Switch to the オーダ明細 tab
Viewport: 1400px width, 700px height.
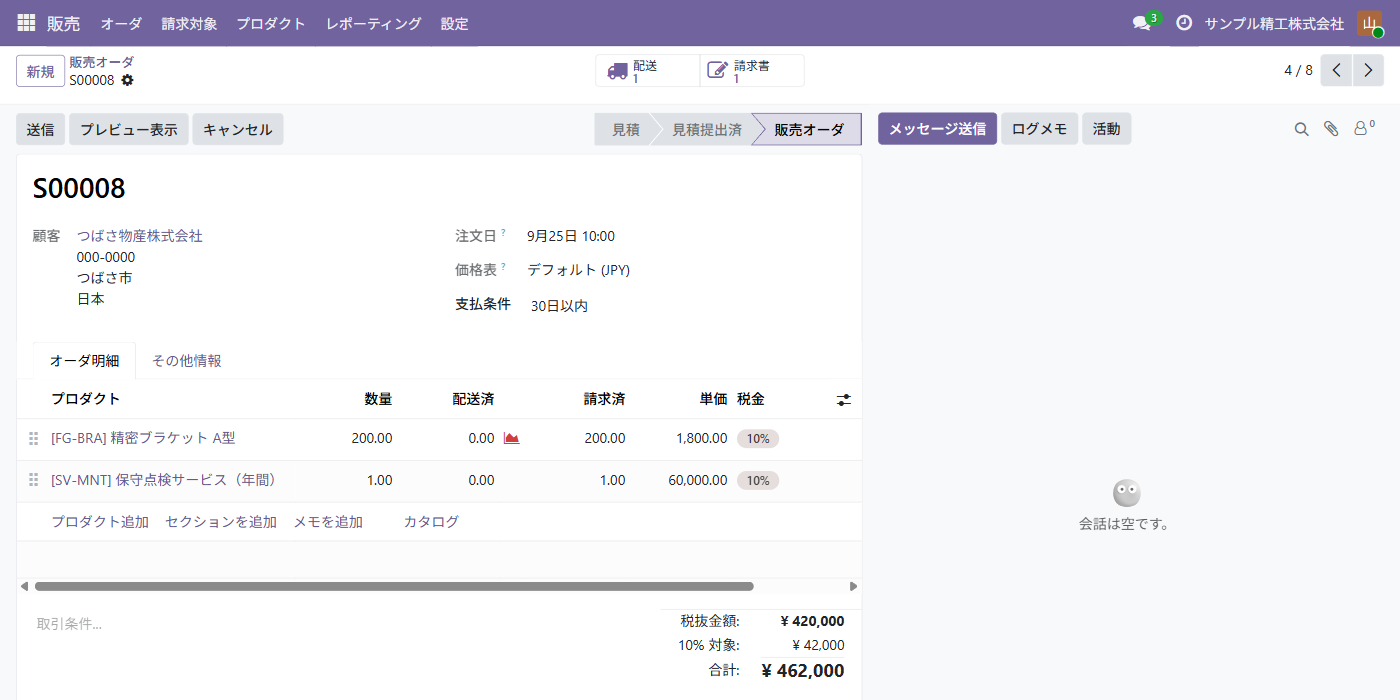84,361
